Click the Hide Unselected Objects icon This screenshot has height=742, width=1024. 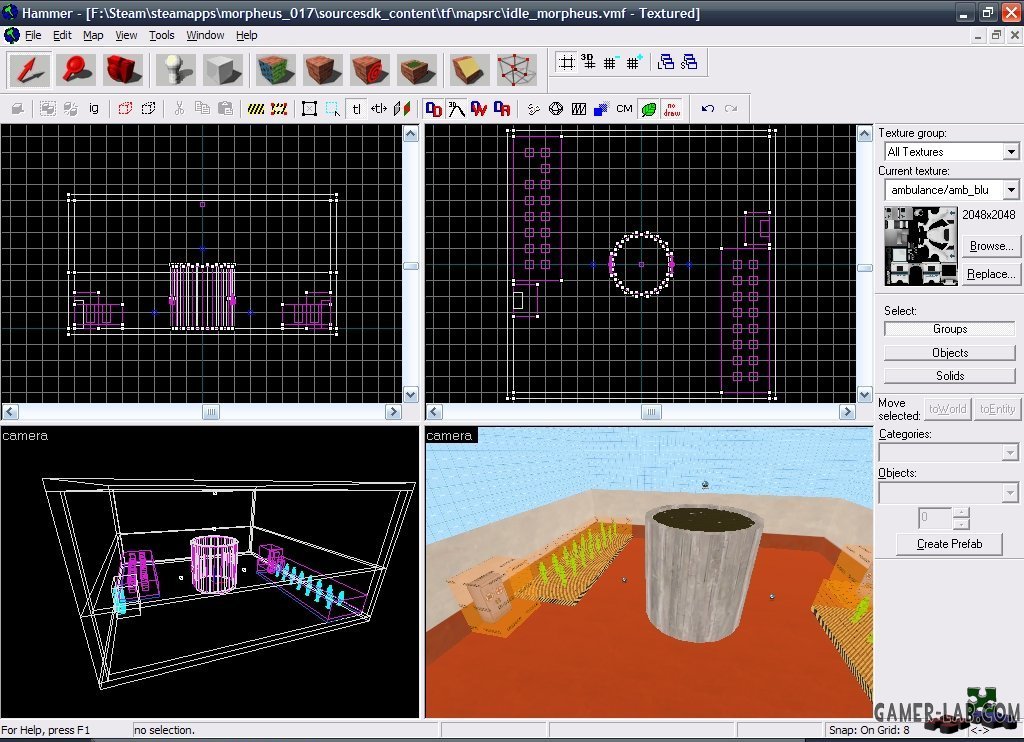pos(148,108)
